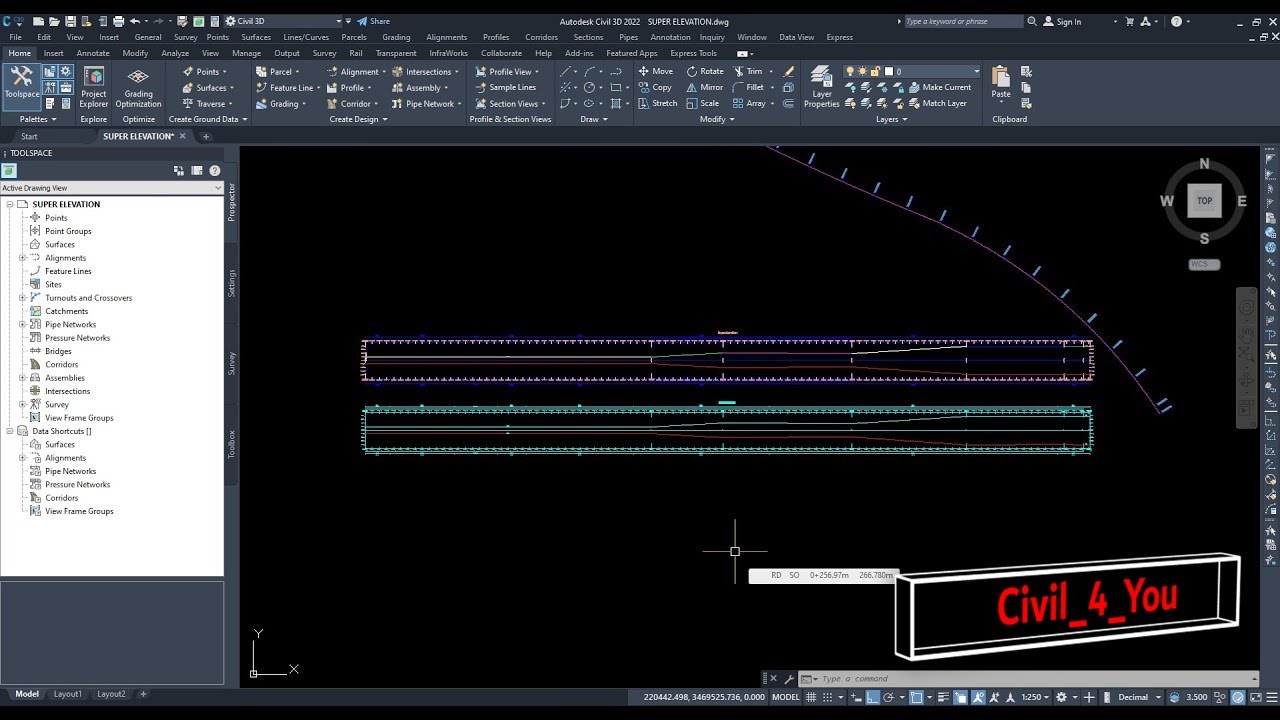Click the ViewCube TOP face
Viewport: 1280px width, 720px height.
tap(1204, 200)
